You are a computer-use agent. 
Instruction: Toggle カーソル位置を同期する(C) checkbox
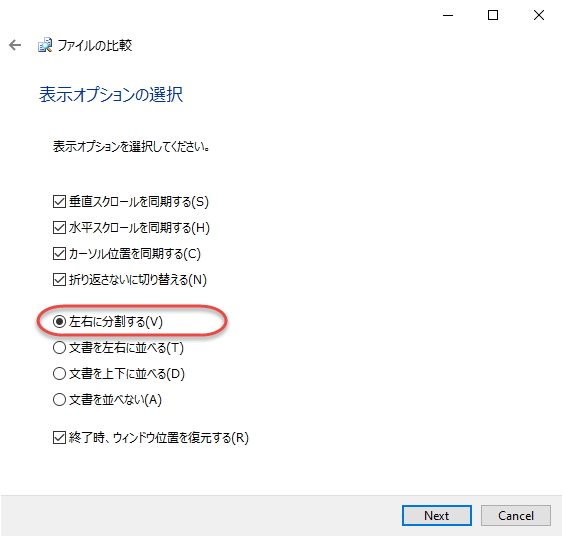(x=59, y=254)
